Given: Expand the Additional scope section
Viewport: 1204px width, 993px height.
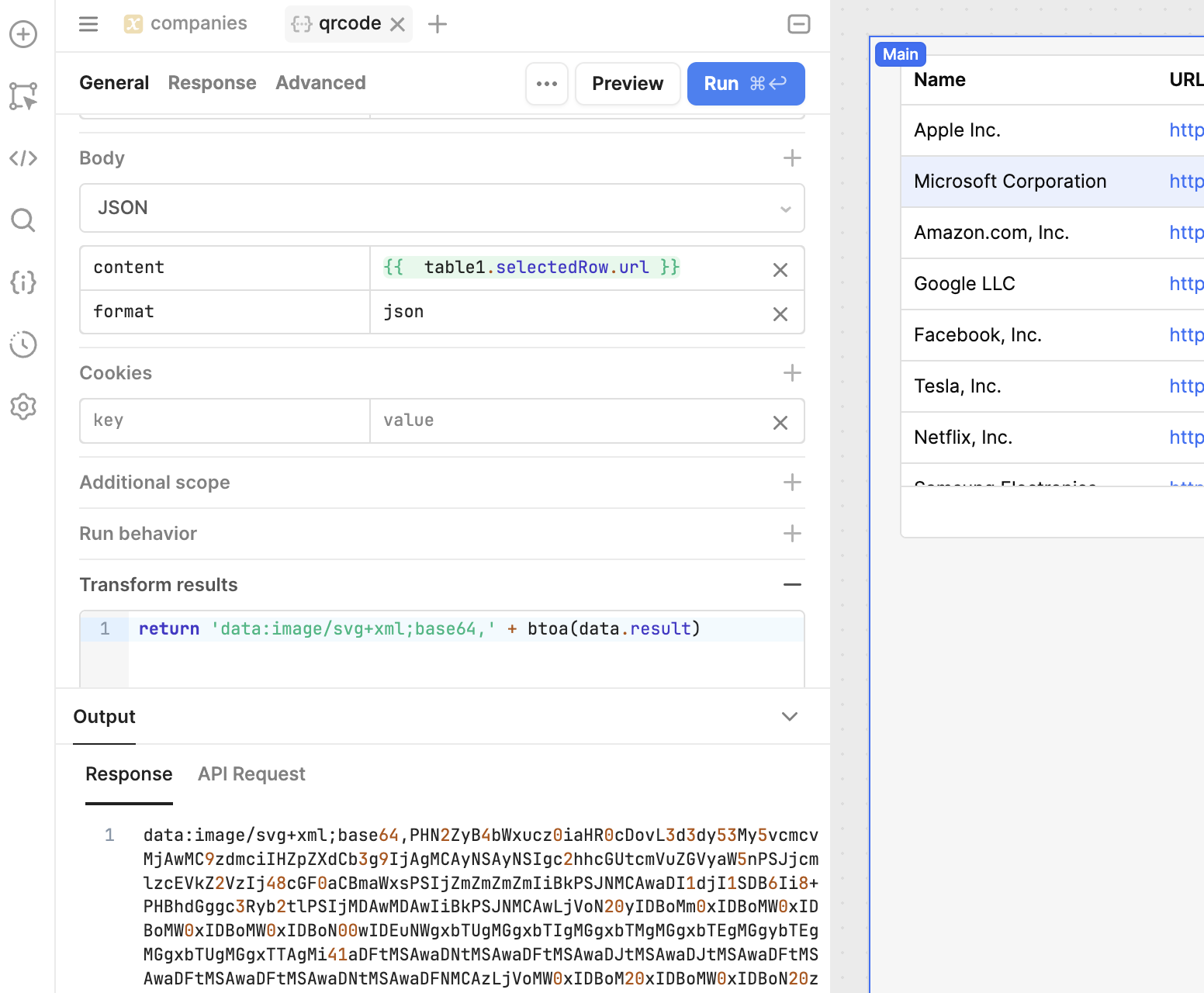Looking at the screenshot, I should (791, 483).
